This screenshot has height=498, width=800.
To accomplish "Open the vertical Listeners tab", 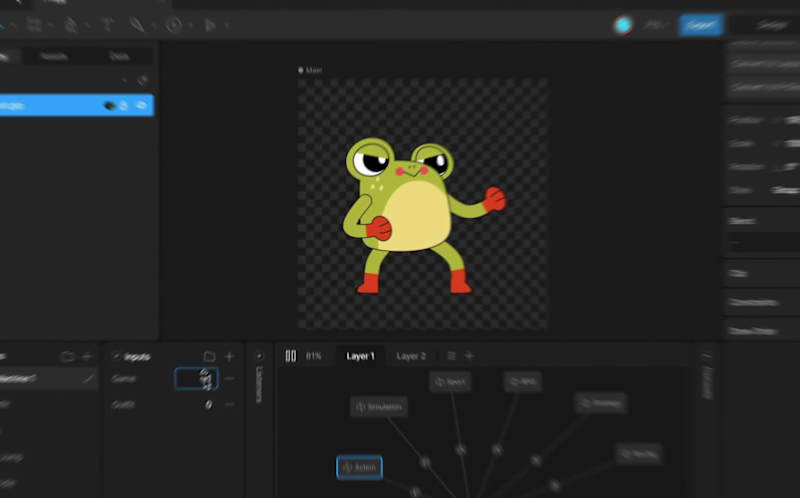I will click(x=259, y=385).
